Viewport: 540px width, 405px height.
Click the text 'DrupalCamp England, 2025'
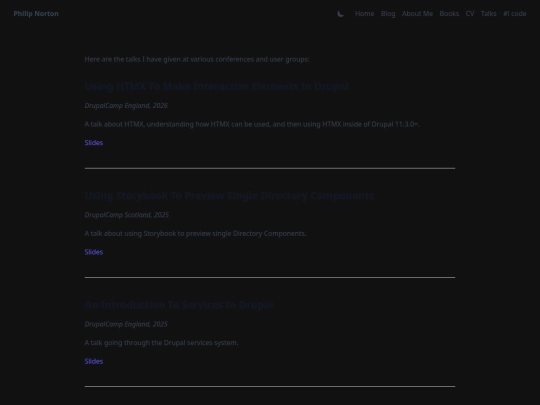tap(126, 324)
